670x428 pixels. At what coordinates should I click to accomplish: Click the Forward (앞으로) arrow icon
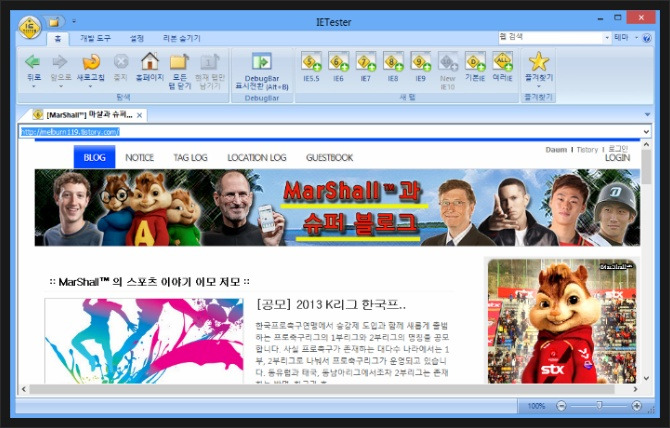pos(60,62)
